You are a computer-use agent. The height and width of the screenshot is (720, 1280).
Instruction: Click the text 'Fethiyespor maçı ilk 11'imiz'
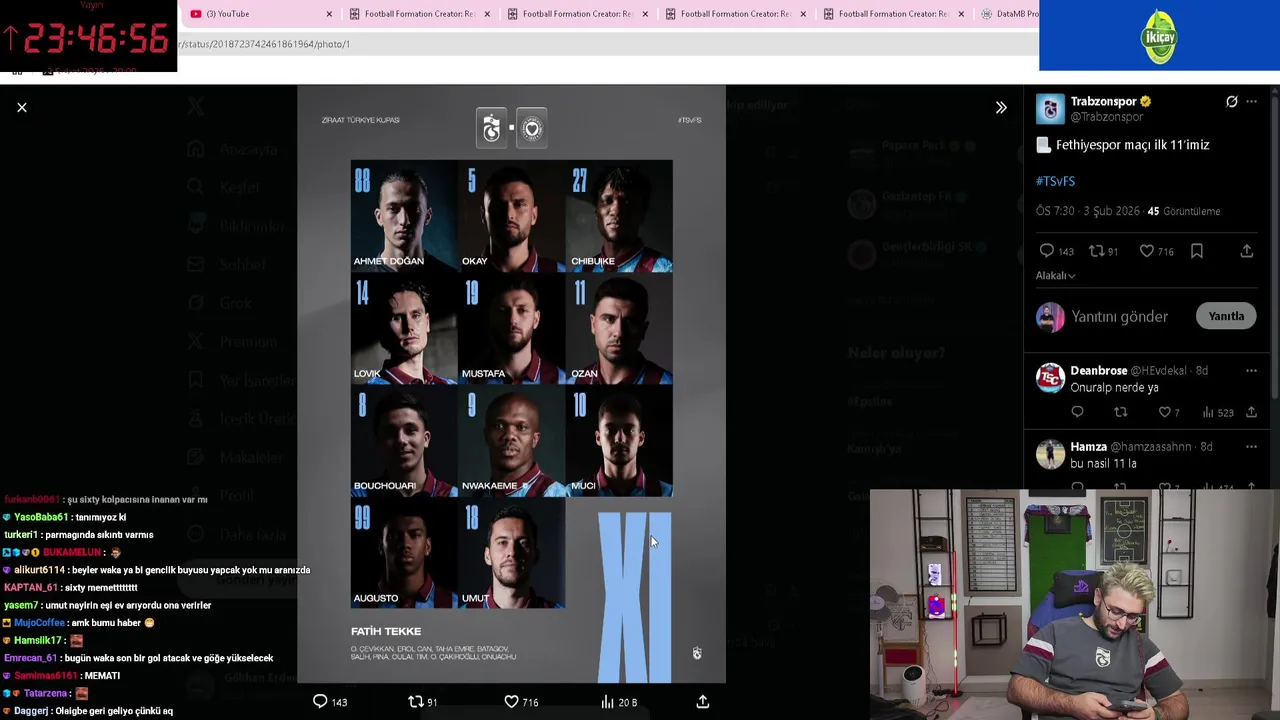[1132, 145]
